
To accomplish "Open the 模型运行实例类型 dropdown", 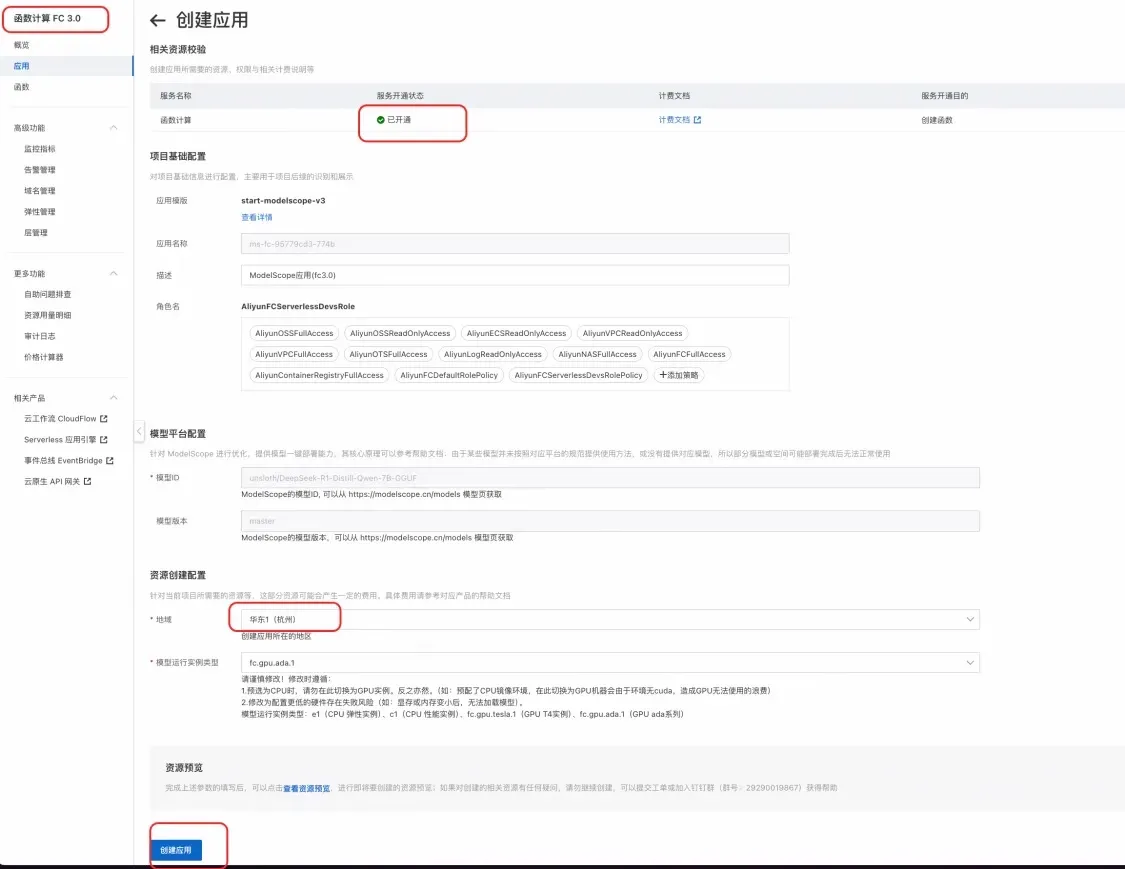I will pyautogui.click(x=610, y=662).
